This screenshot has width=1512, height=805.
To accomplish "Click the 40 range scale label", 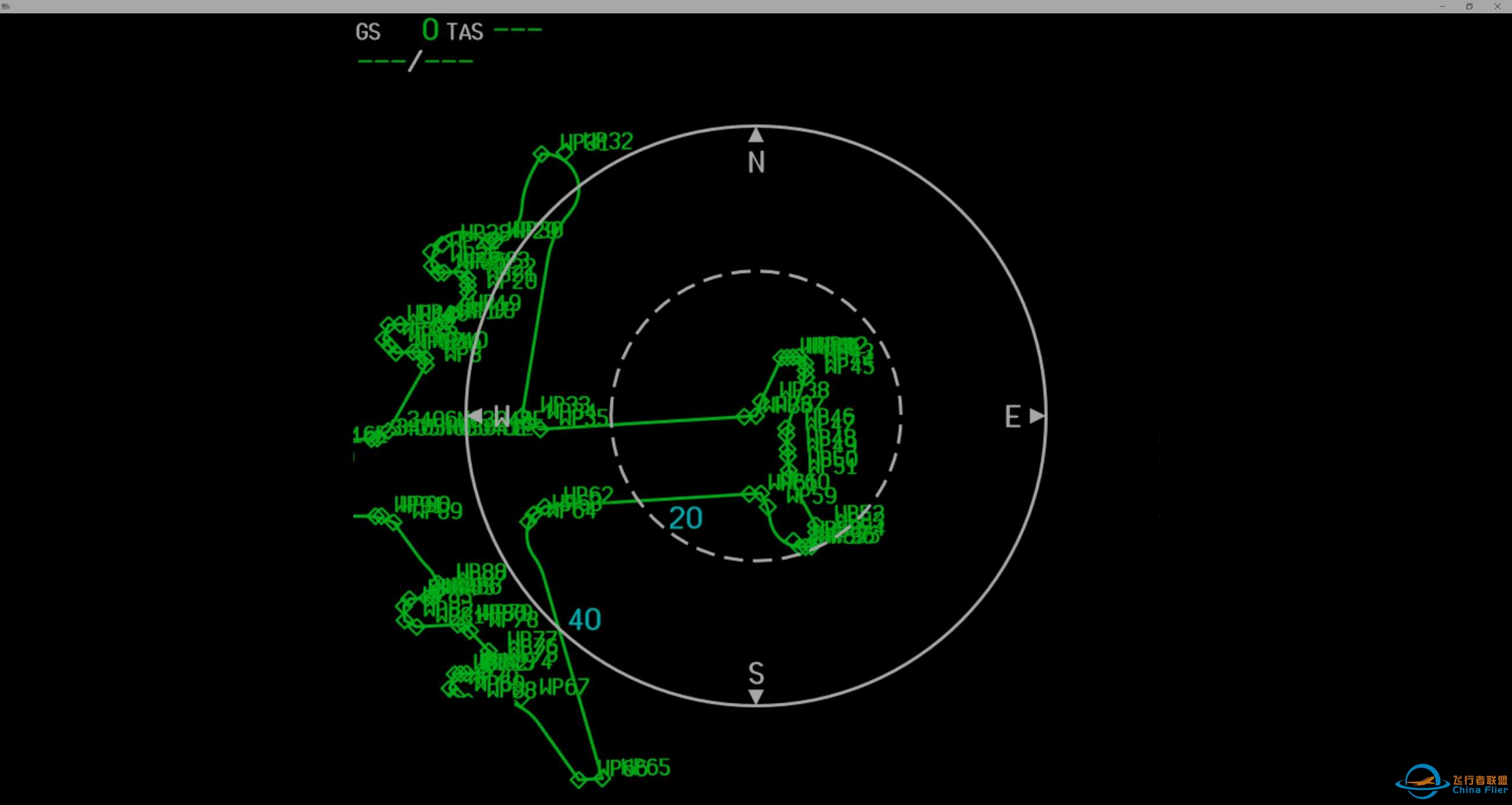I will click(x=585, y=619).
